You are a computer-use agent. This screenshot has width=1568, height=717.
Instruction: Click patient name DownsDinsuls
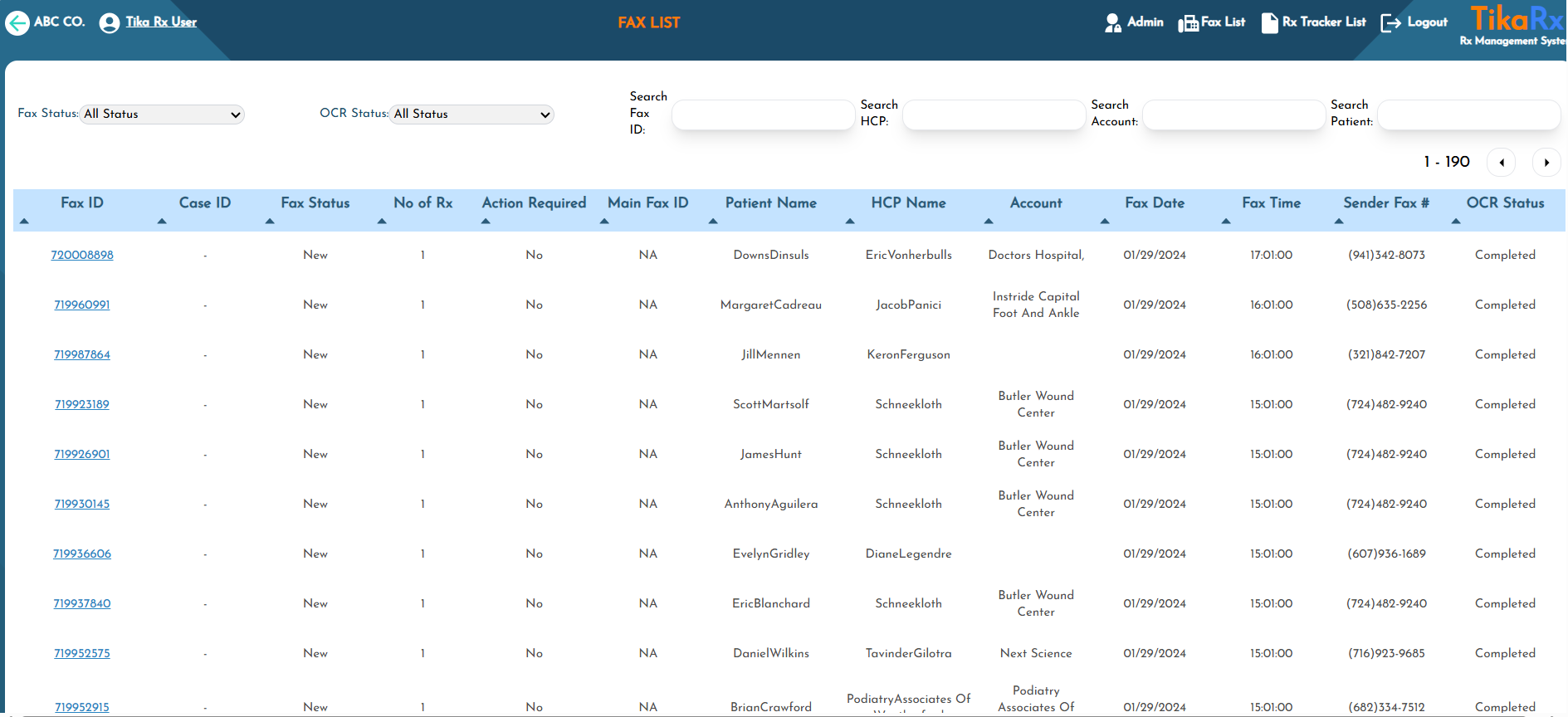[x=771, y=255]
